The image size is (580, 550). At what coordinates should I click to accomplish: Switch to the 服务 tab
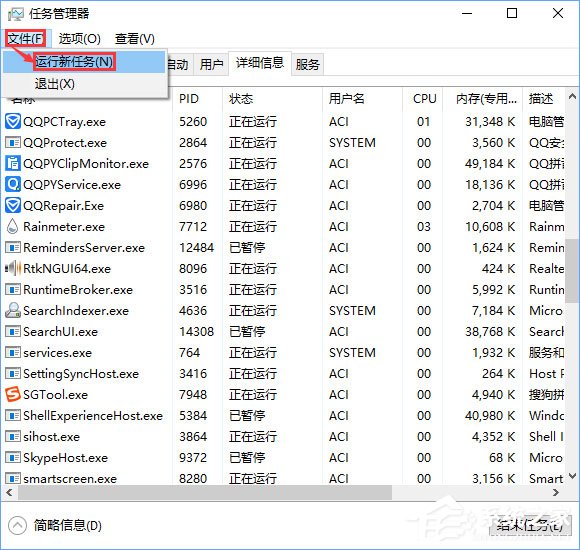point(307,64)
